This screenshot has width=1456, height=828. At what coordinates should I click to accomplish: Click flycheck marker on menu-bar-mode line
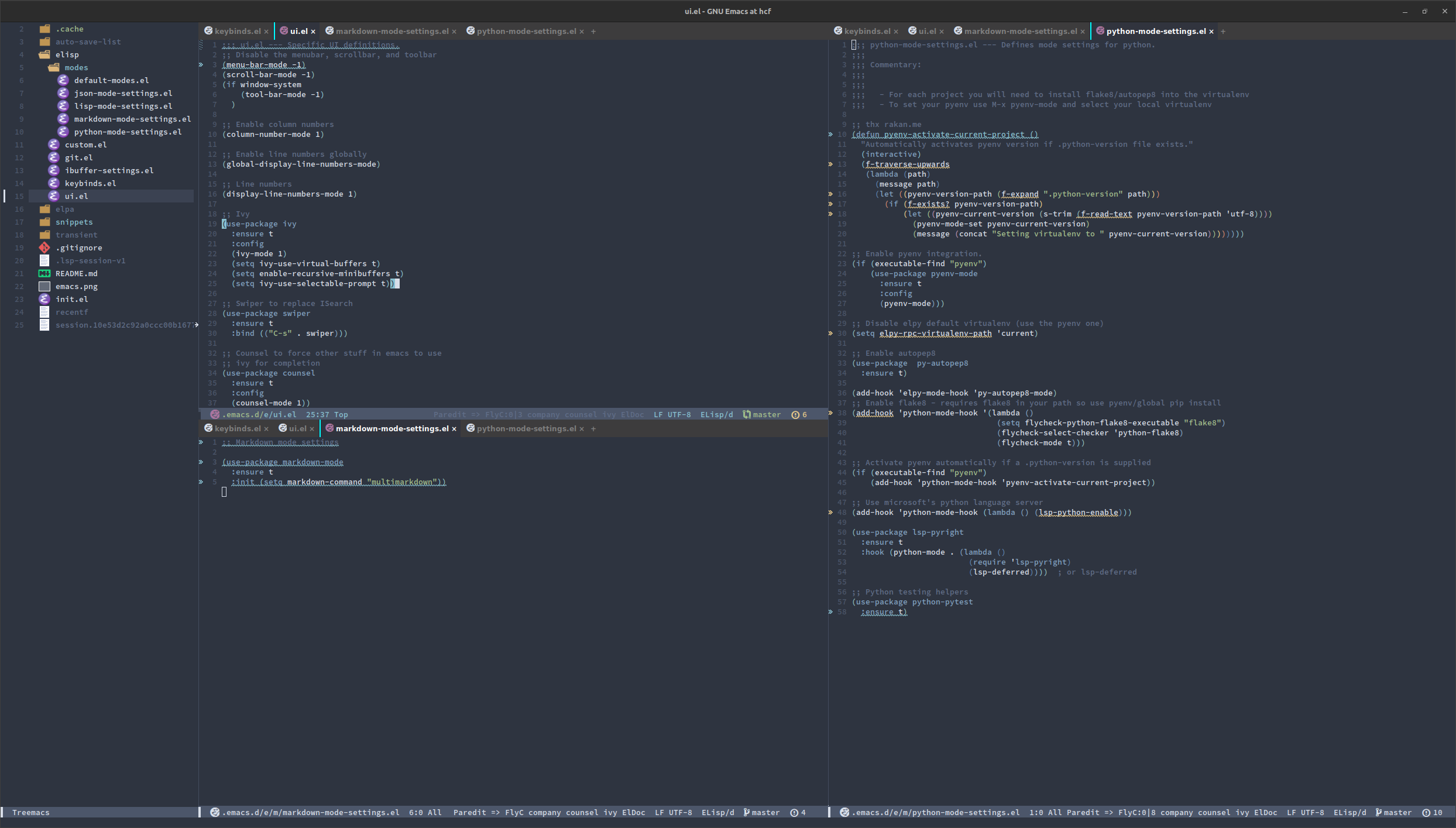pos(201,65)
